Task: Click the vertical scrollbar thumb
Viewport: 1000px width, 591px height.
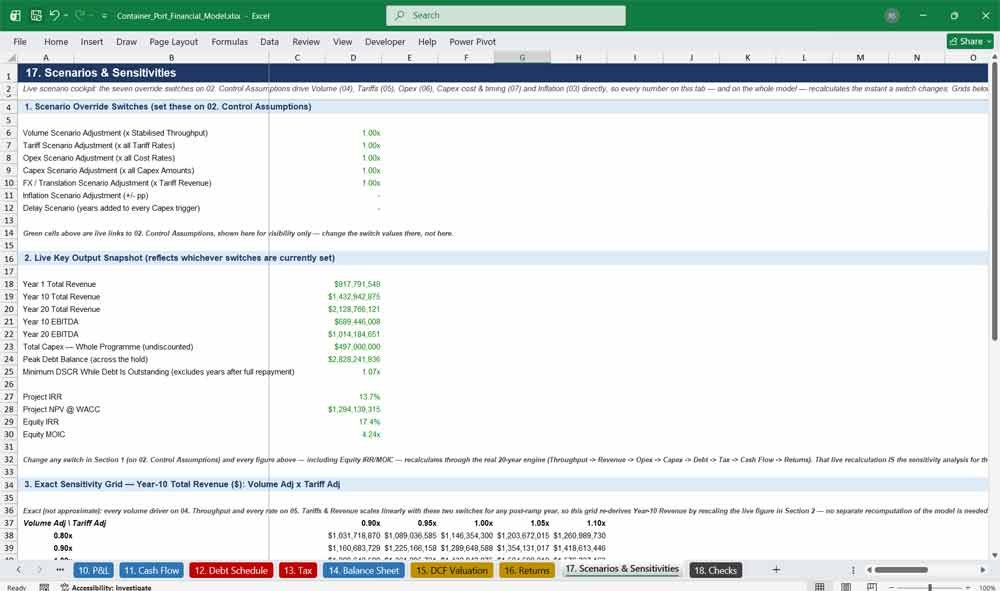Action: 994,201
